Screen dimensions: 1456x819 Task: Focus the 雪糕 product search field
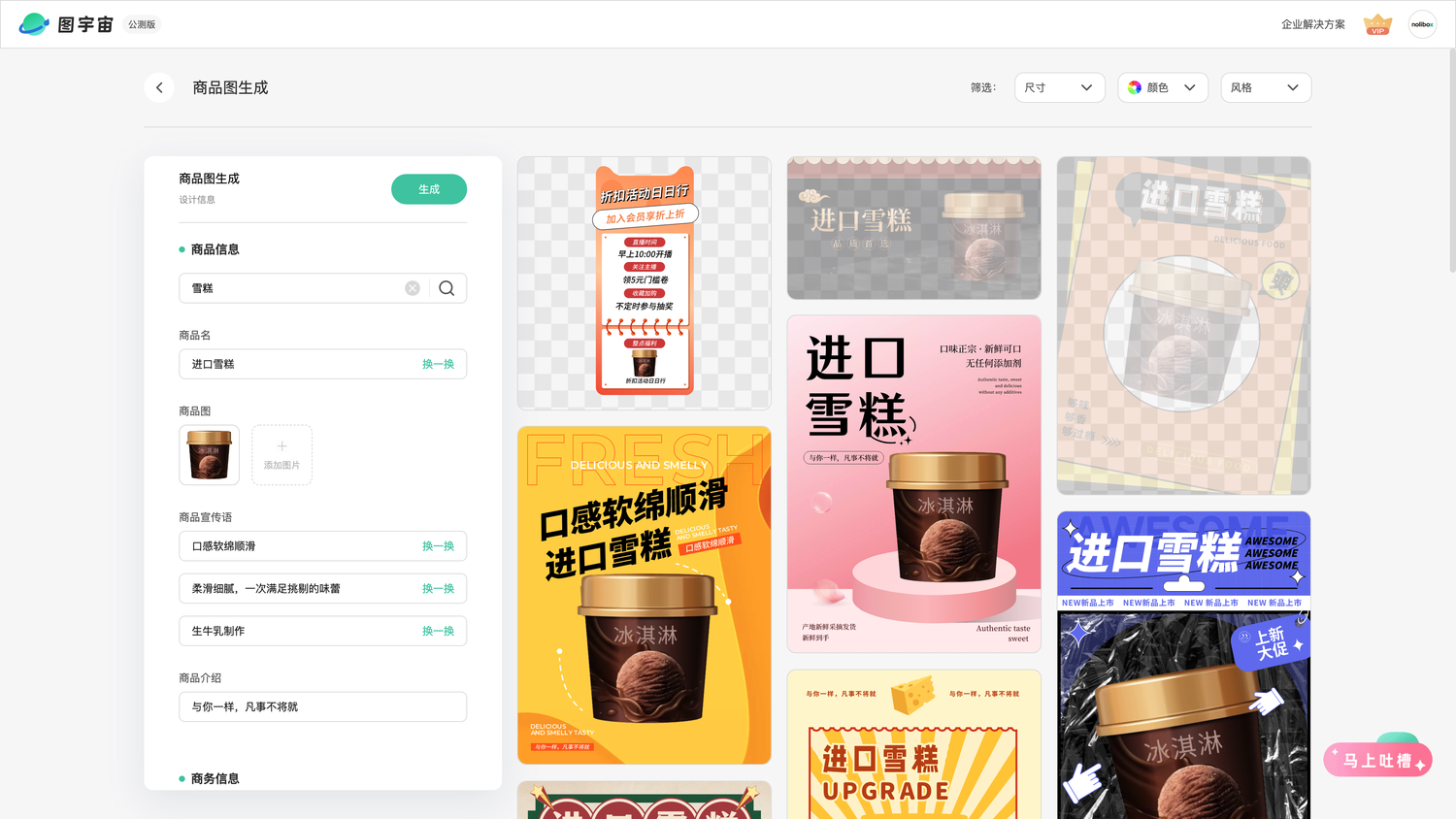(322, 288)
